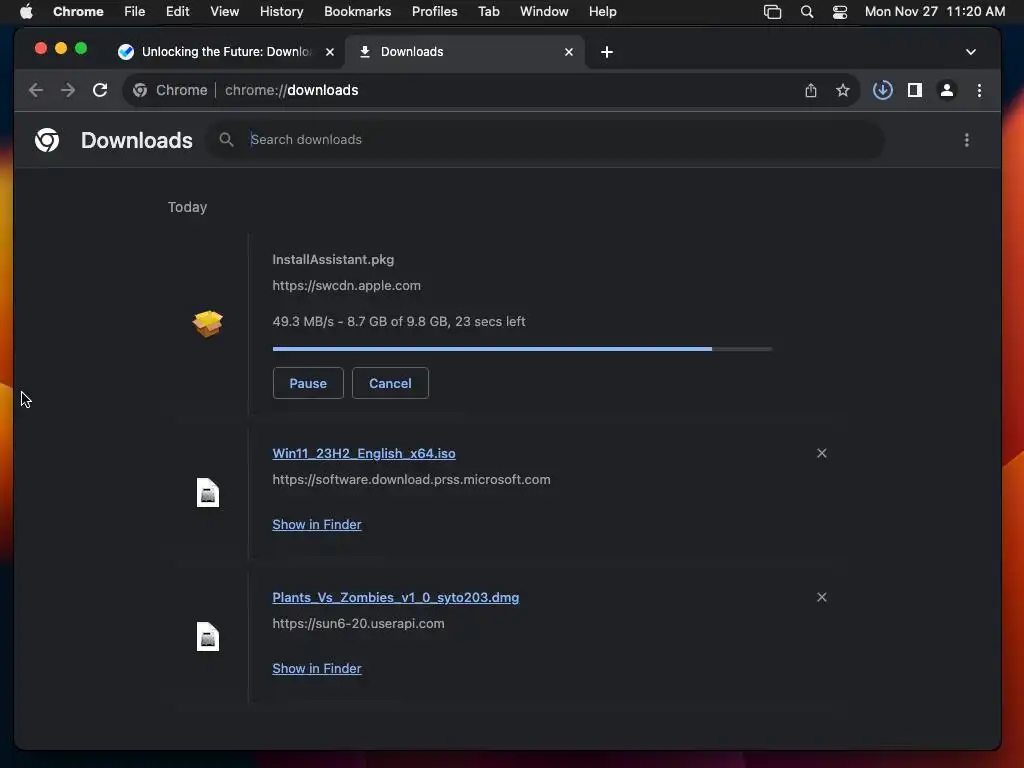This screenshot has width=1024, height=768.
Task: Open the Bookmarks menu
Action: pos(357,12)
